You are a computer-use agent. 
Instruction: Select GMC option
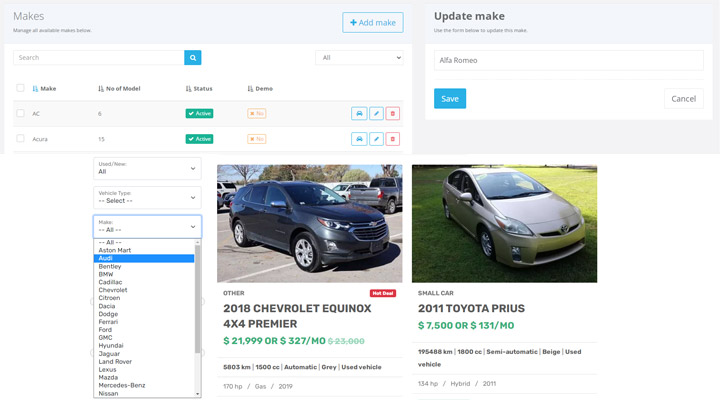[x=144, y=338]
